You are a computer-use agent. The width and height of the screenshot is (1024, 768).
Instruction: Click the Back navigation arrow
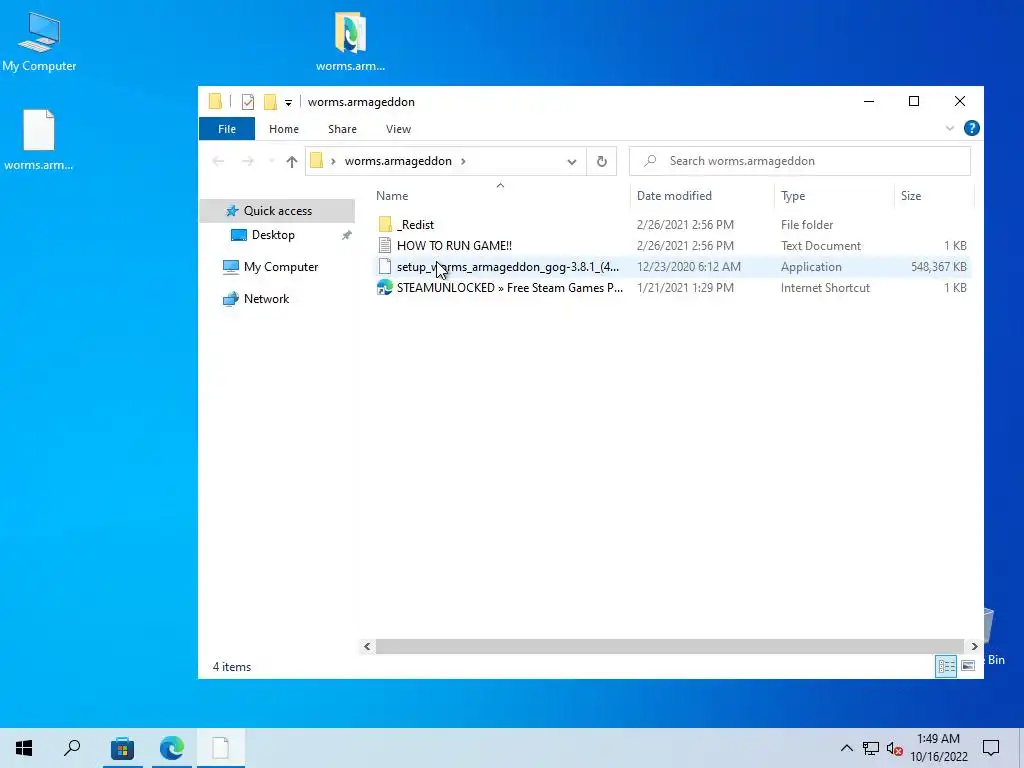click(218, 161)
